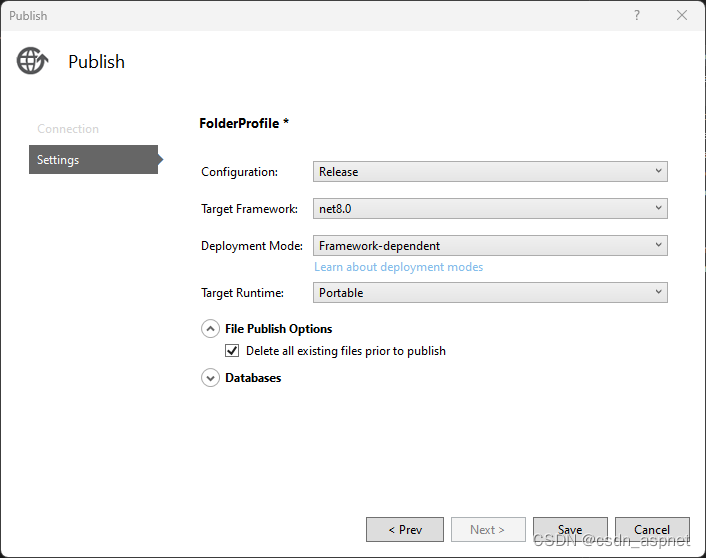The height and width of the screenshot is (558, 706).
Task: Uncheck Delete all existing files prior to publish
Action: (232, 351)
